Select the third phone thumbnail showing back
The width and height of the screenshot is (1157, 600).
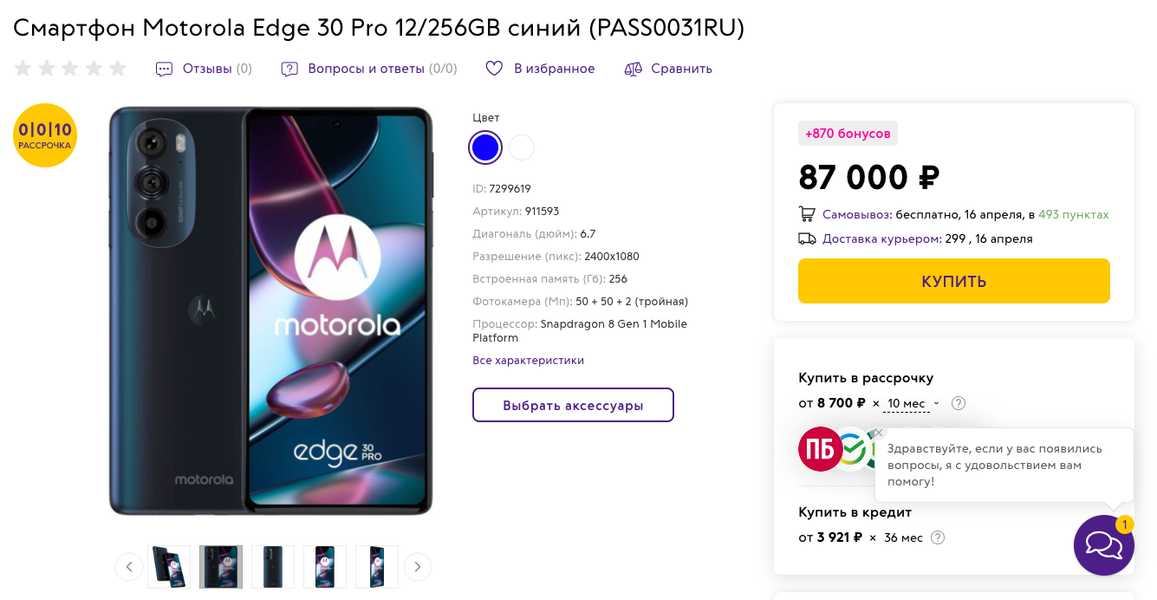273,567
